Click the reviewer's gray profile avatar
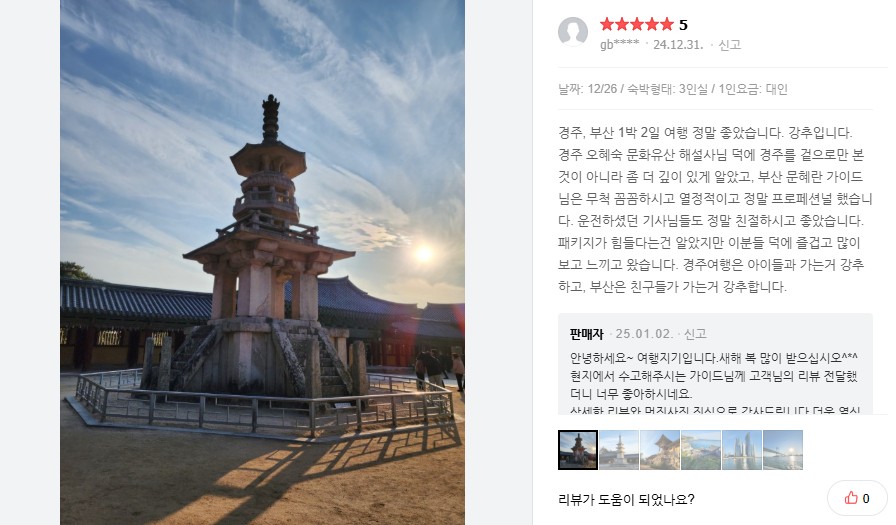Screen dimensions: 896x525 [573, 31]
